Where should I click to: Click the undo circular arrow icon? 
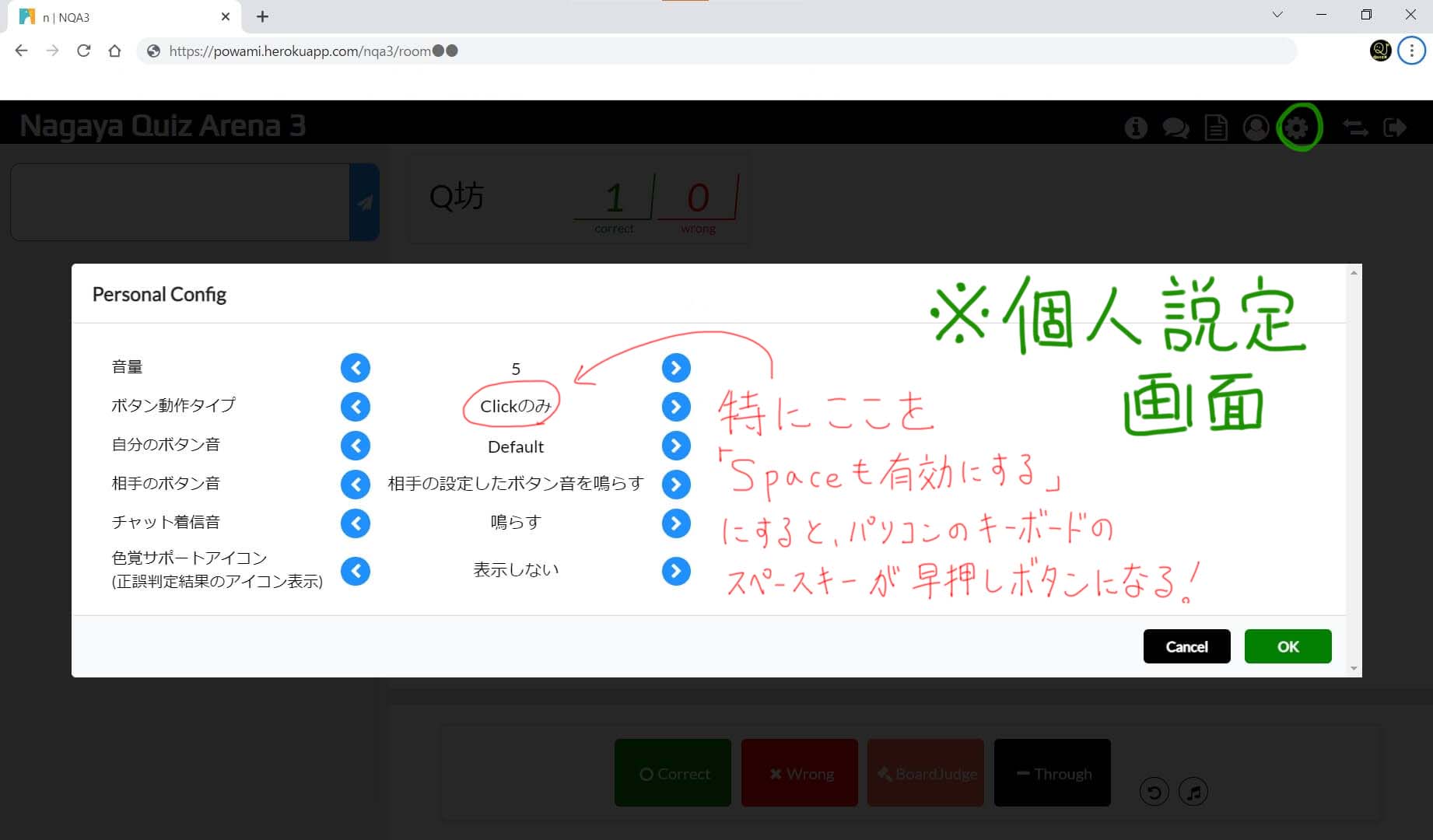click(x=1154, y=792)
